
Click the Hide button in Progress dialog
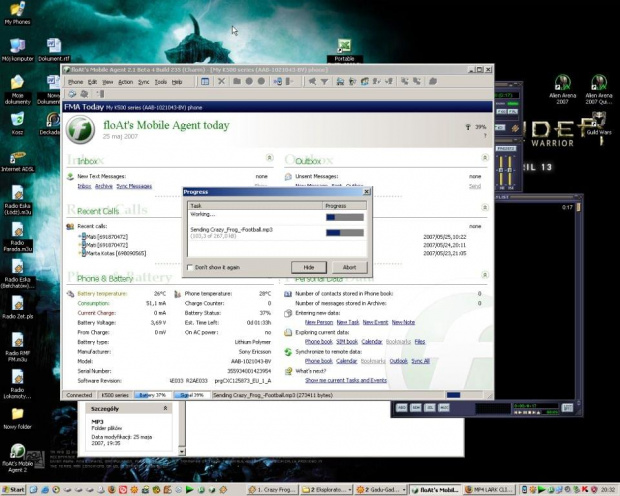pyautogui.click(x=309, y=267)
